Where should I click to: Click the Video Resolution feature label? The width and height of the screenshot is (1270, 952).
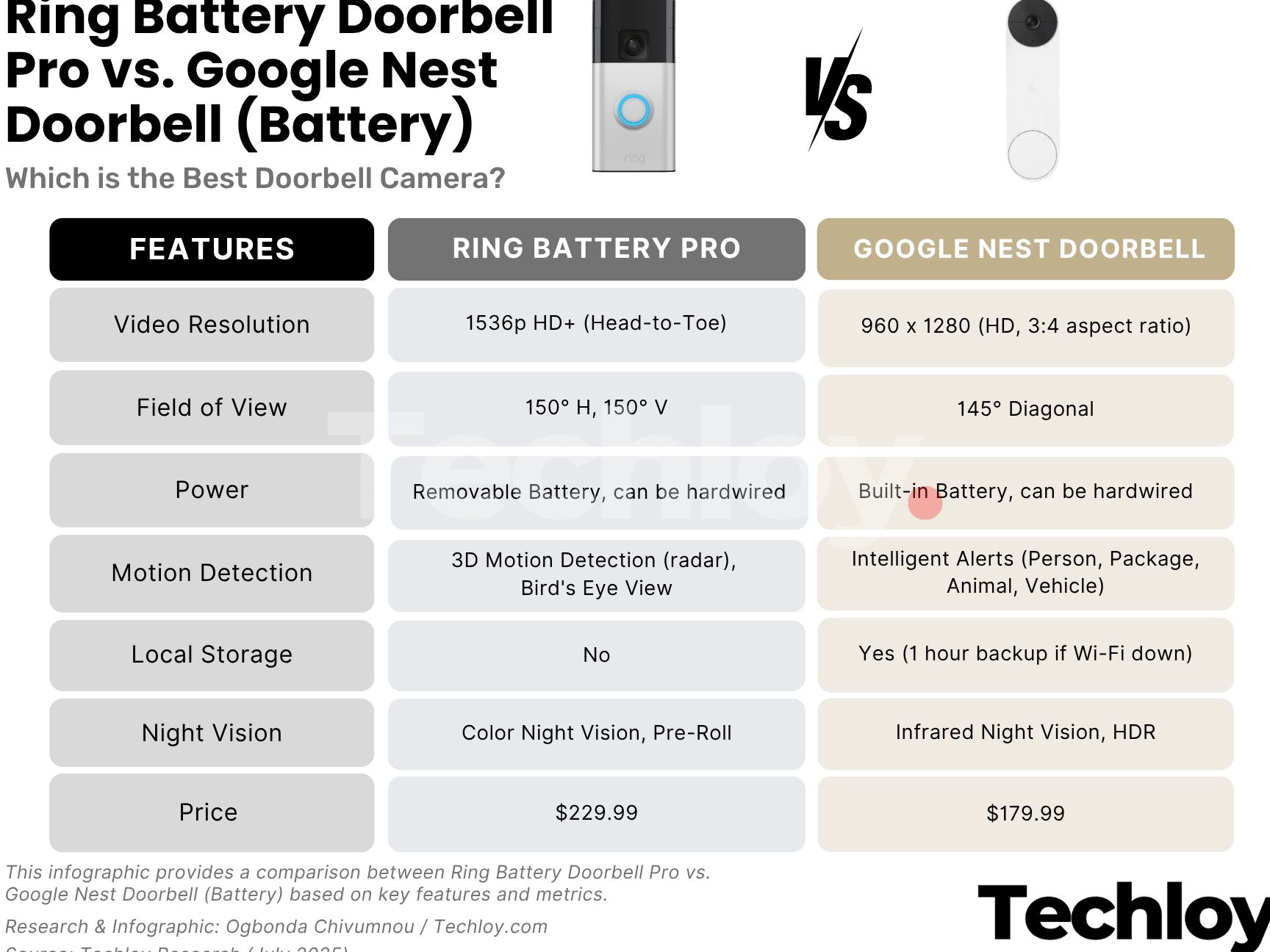click(x=212, y=325)
